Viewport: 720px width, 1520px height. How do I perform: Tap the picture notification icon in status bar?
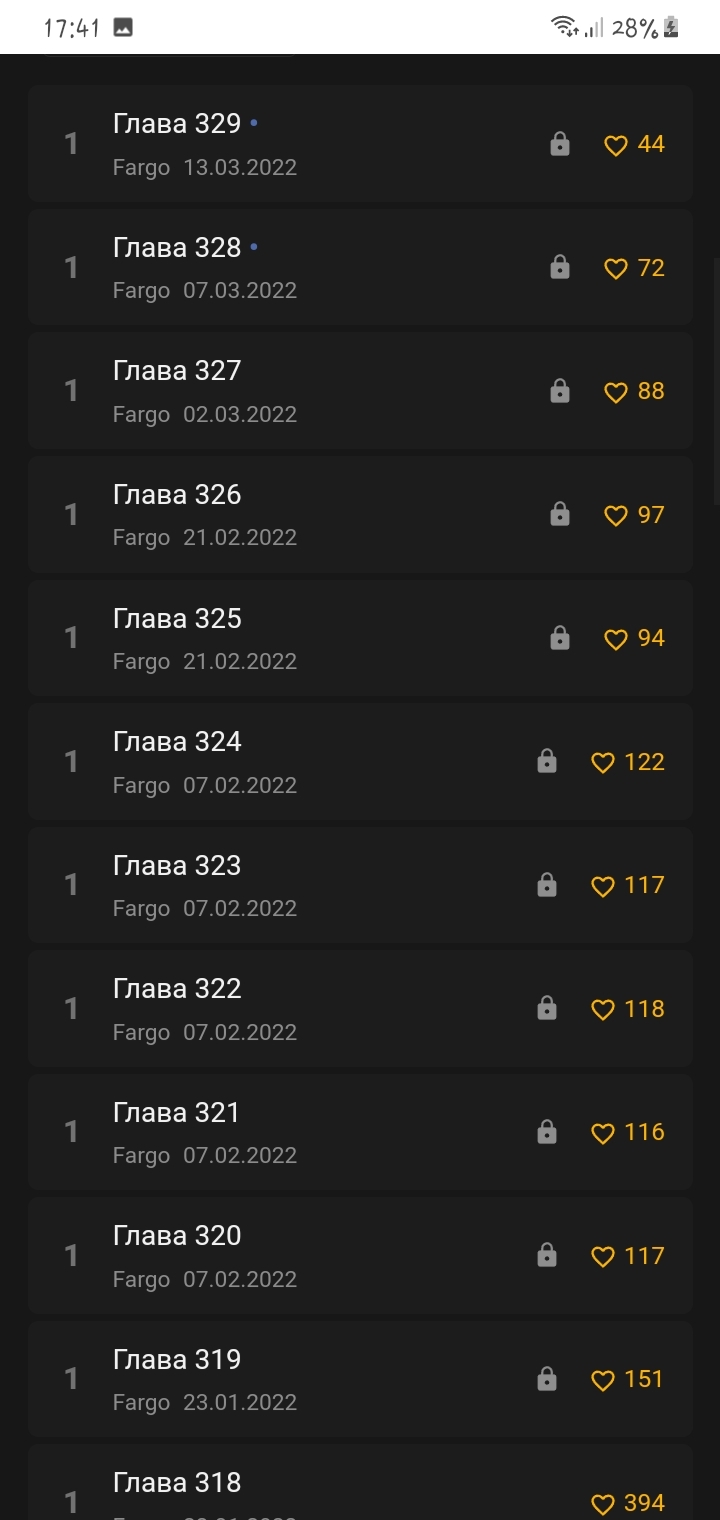123,28
